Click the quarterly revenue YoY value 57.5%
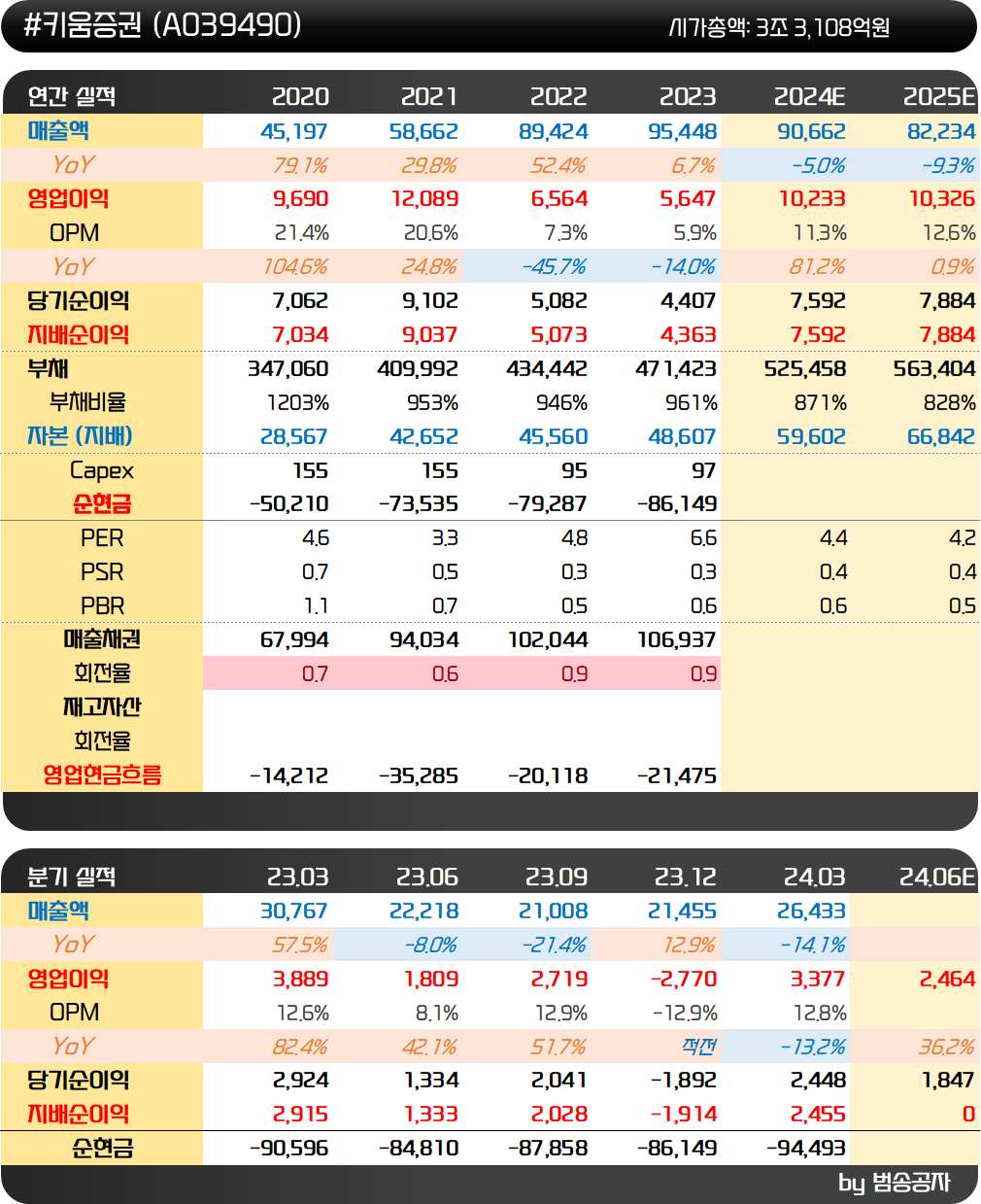Viewport: 981px width, 1204px height. click(300, 945)
